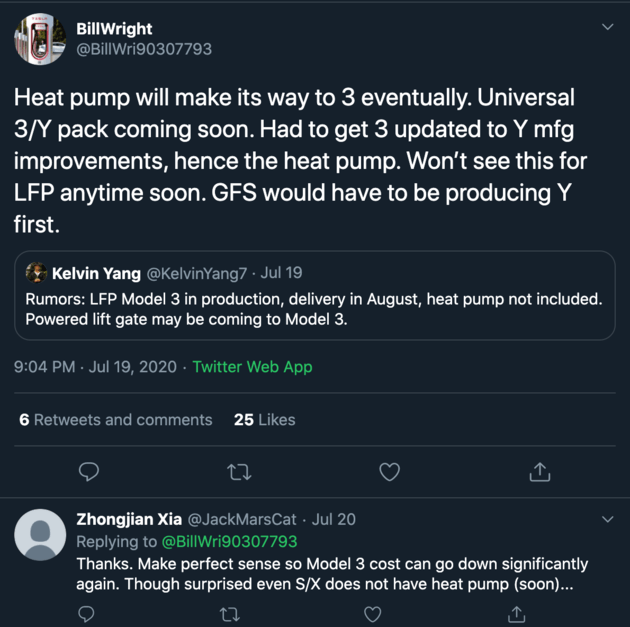
Task: Visit the @BillWri90307793 handle under BillWright's name
Action: [144, 49]
